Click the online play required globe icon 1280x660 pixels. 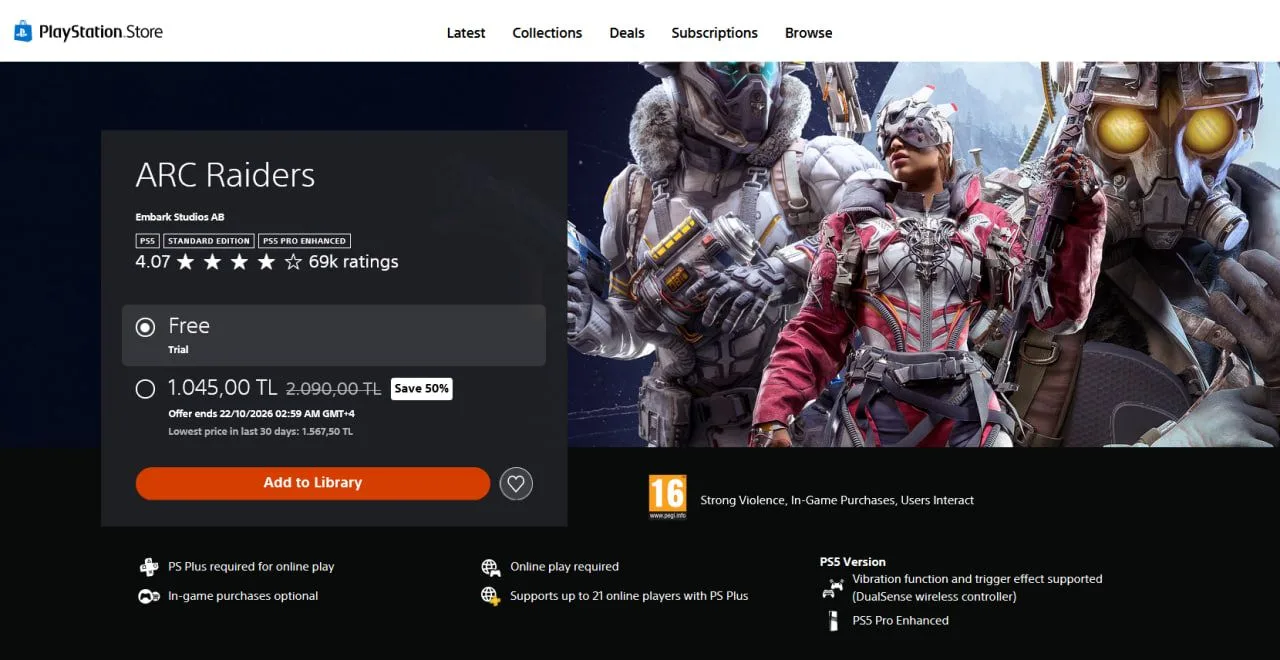coord(490,567)
